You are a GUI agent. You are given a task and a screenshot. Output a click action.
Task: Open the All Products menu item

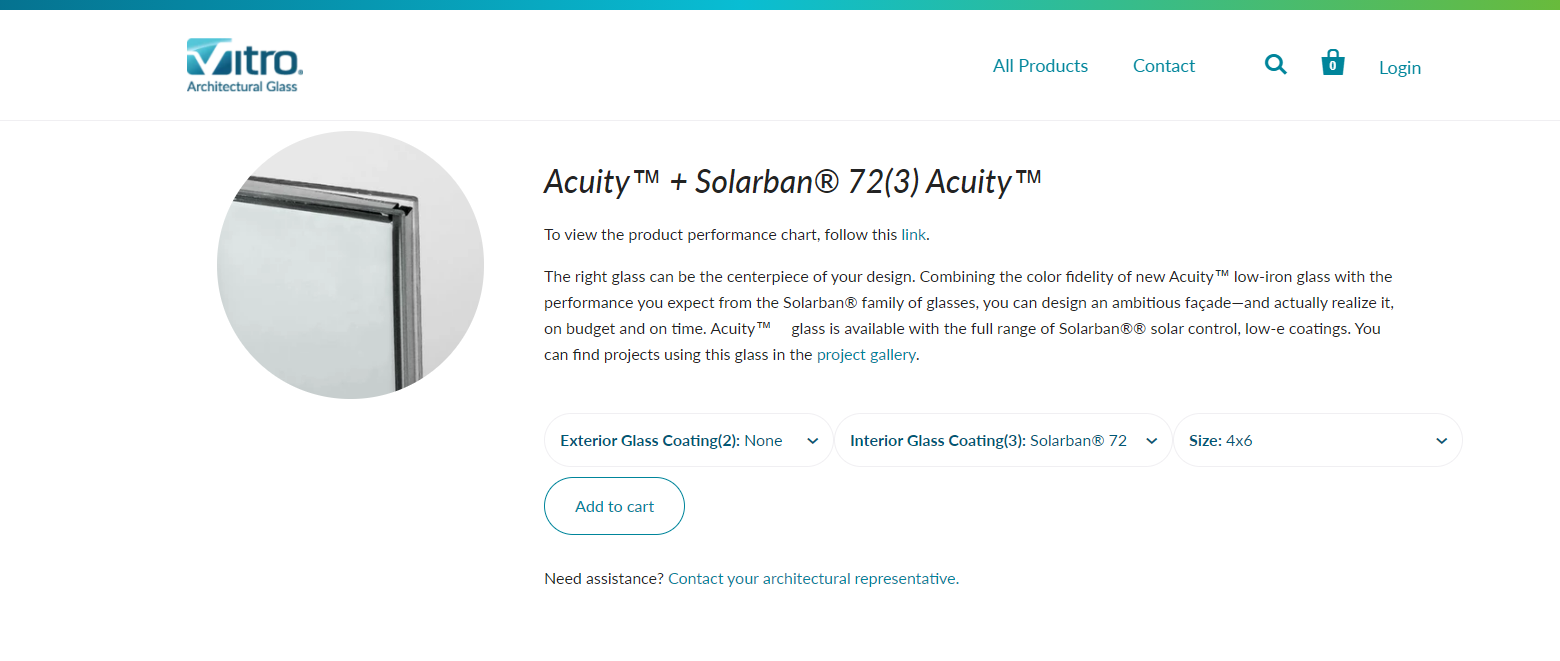(x=1040, y=66)
